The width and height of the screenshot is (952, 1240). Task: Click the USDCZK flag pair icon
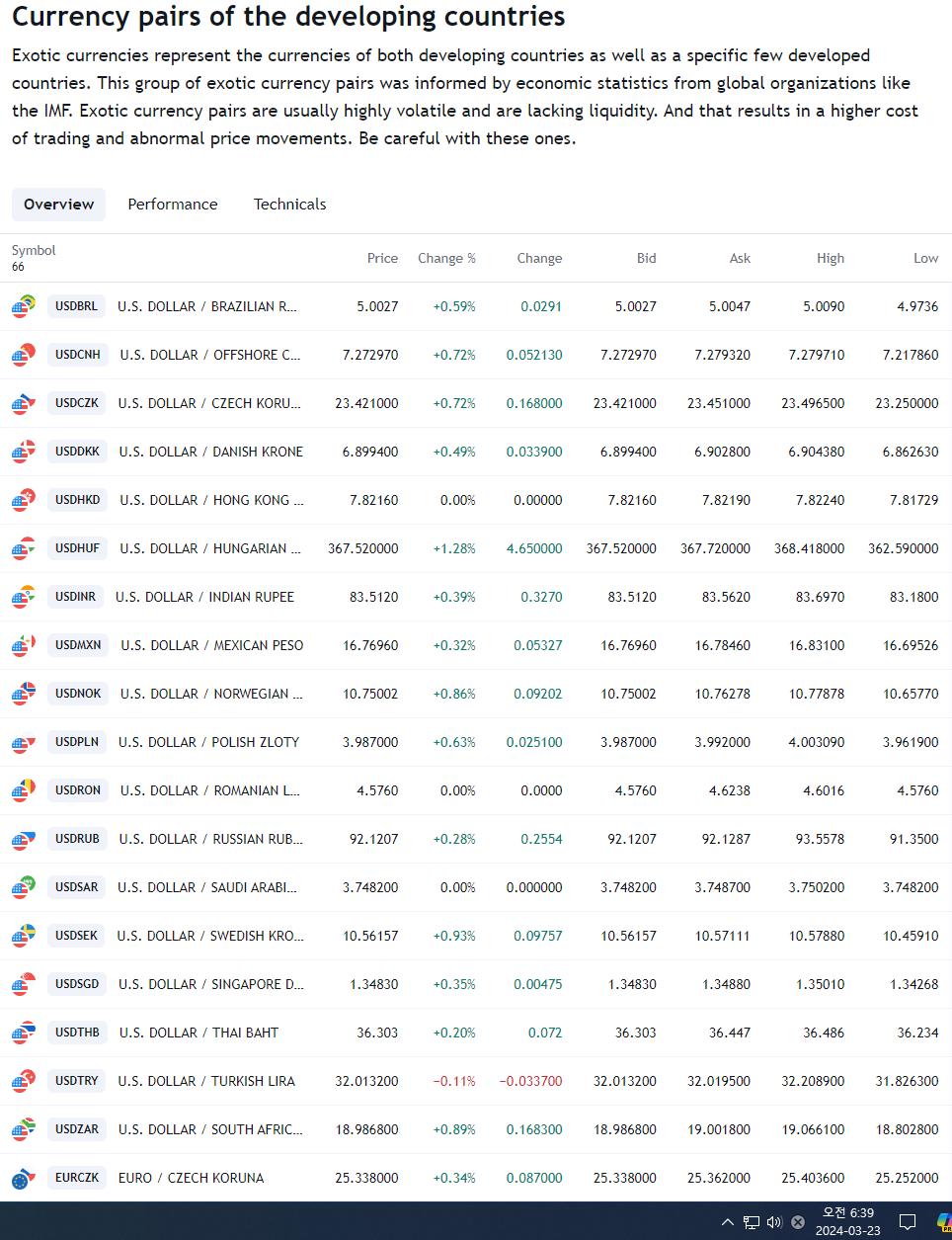tap(24, 403)
